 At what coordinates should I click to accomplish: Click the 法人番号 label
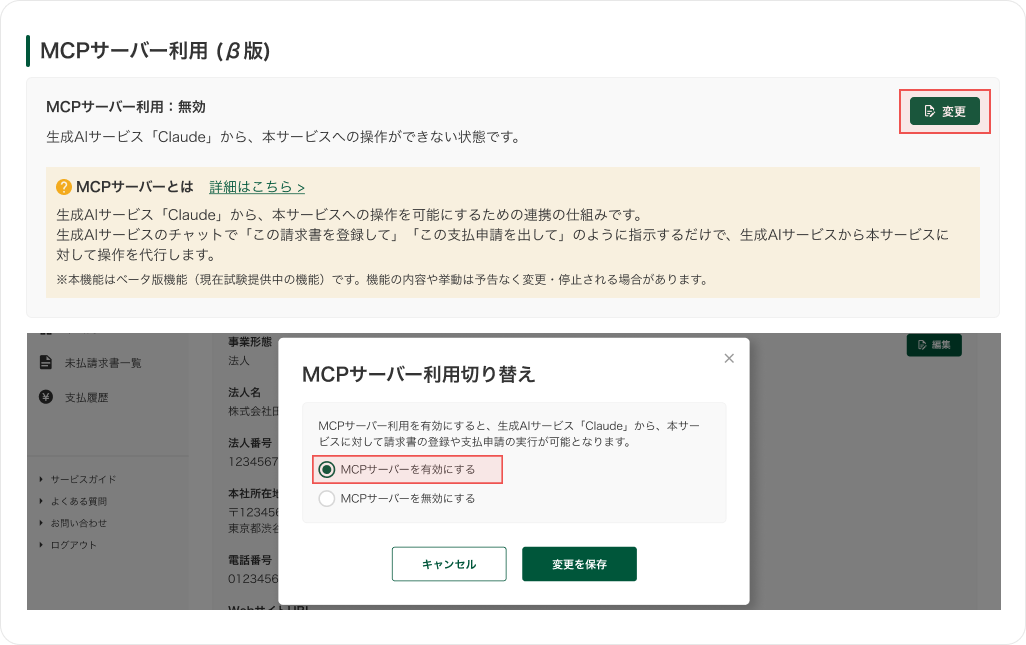(250, 443)
